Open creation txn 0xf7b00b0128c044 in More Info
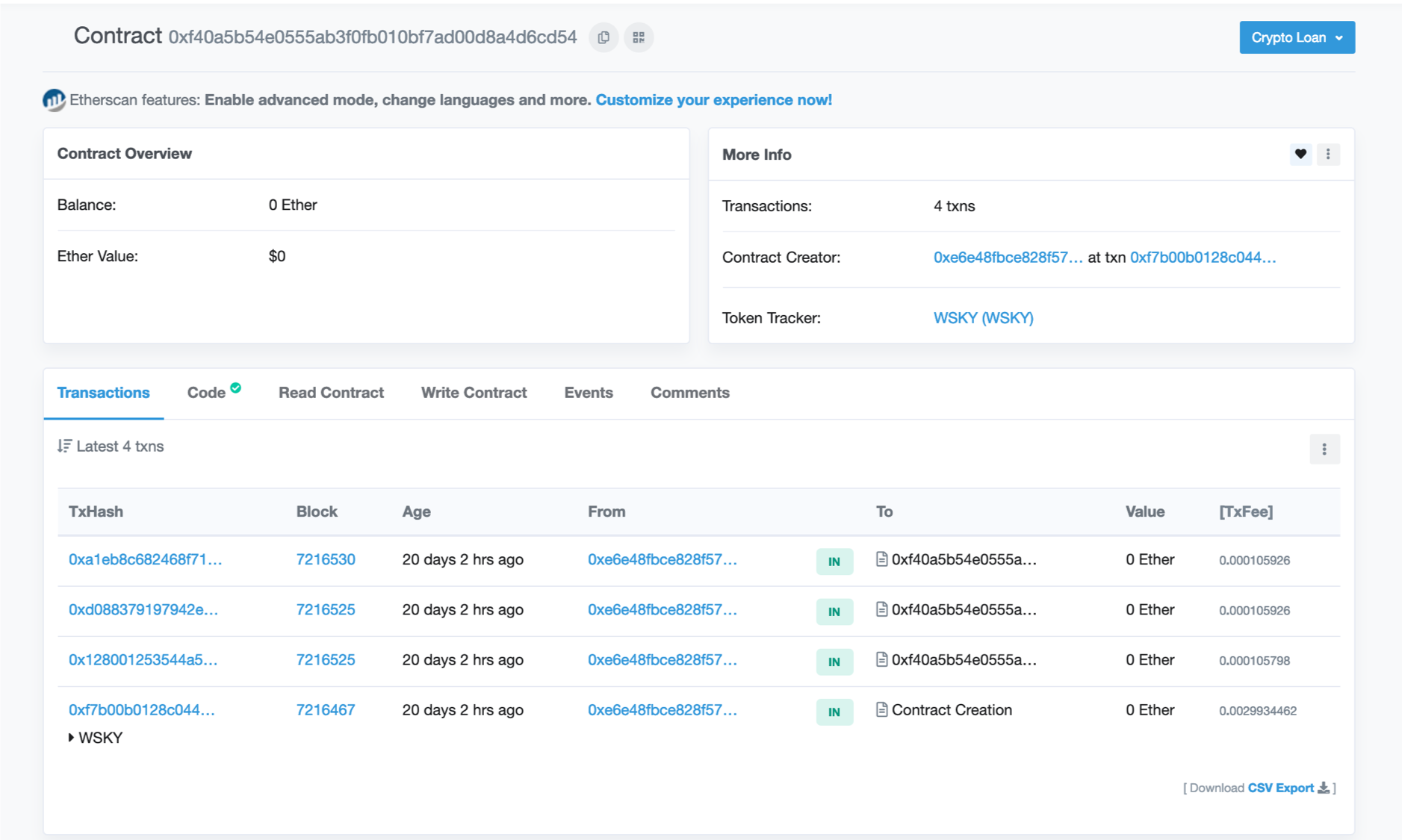 1203,258
